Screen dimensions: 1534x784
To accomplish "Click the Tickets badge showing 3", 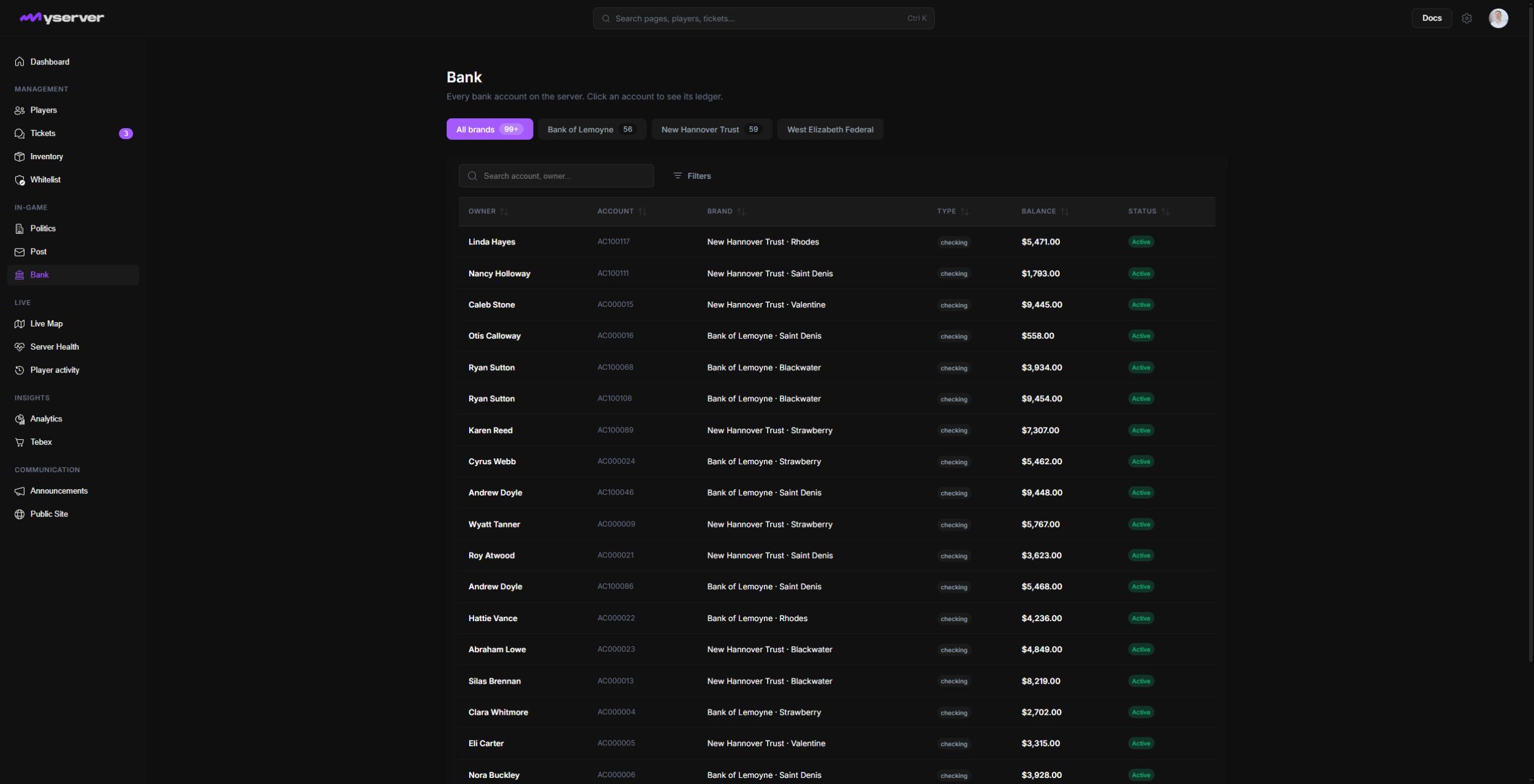I will (x=126, y=134).
